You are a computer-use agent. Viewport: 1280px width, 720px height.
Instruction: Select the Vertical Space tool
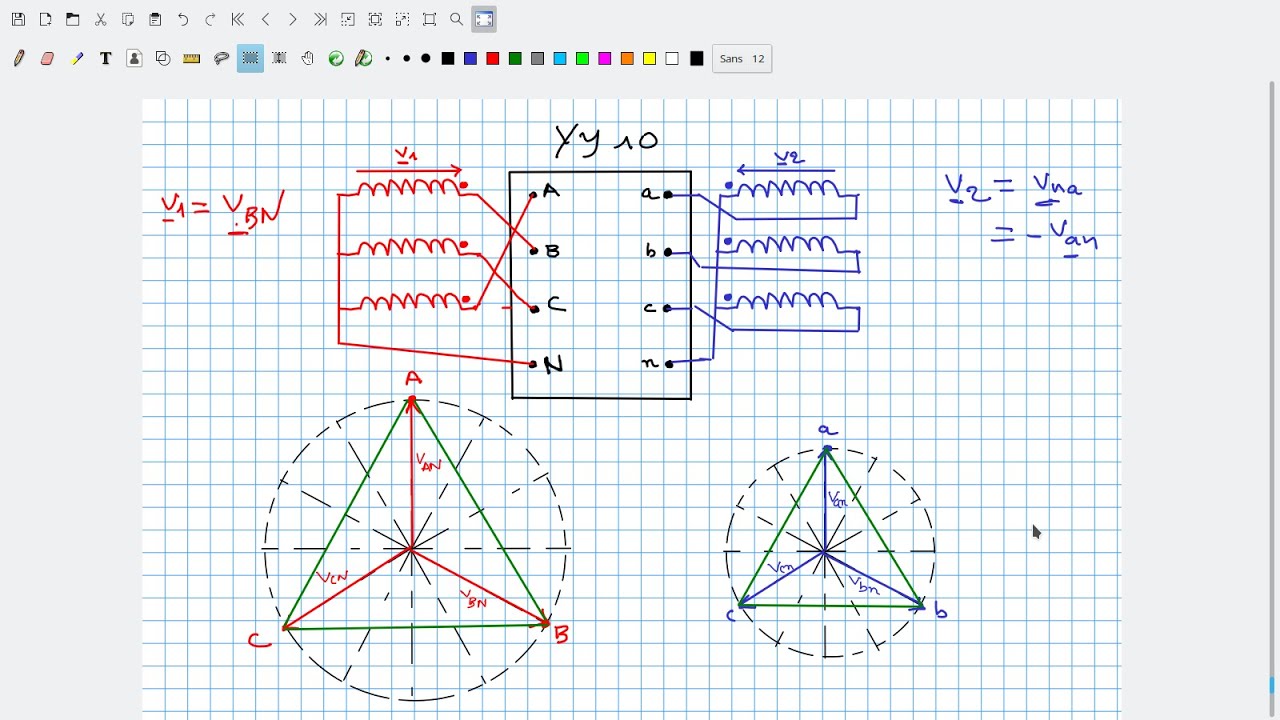(x=279, y=59)
